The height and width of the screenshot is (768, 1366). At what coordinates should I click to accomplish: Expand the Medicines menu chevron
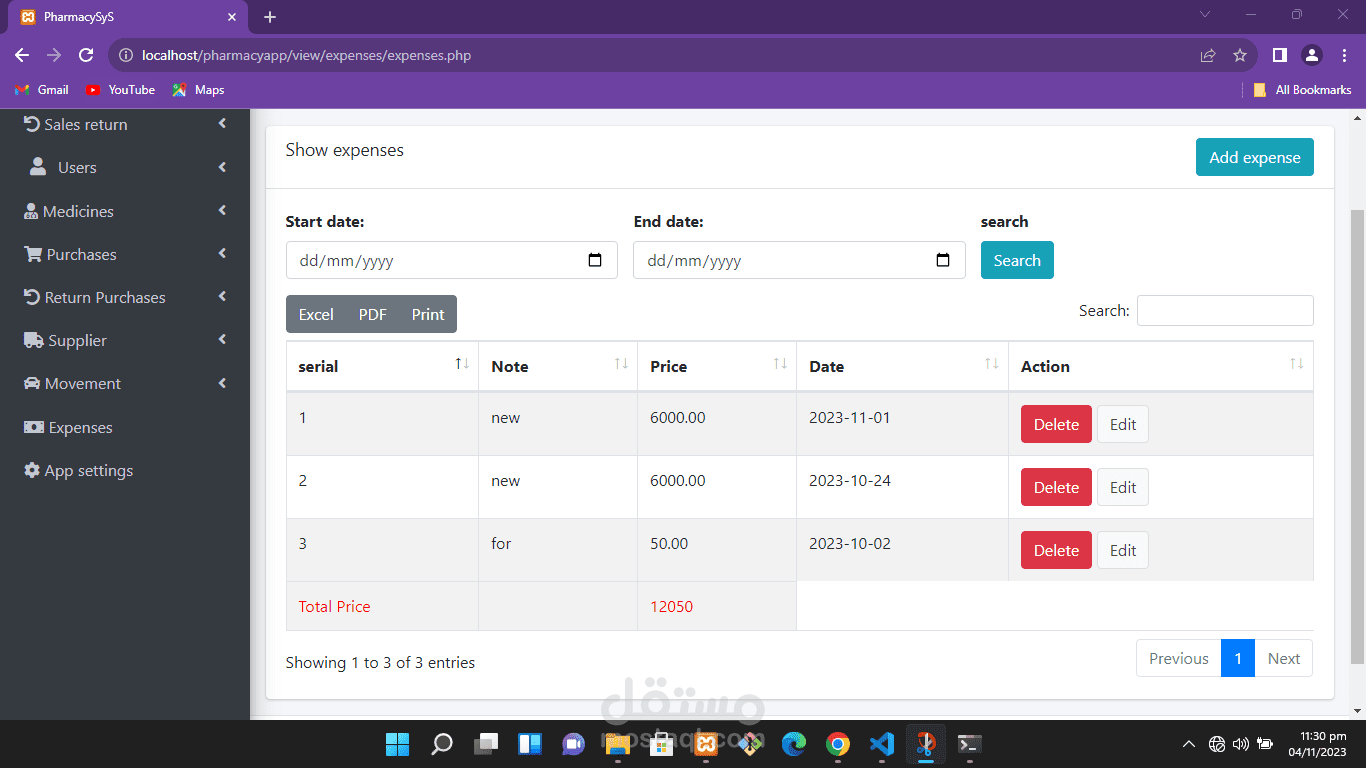pos(222,210)
